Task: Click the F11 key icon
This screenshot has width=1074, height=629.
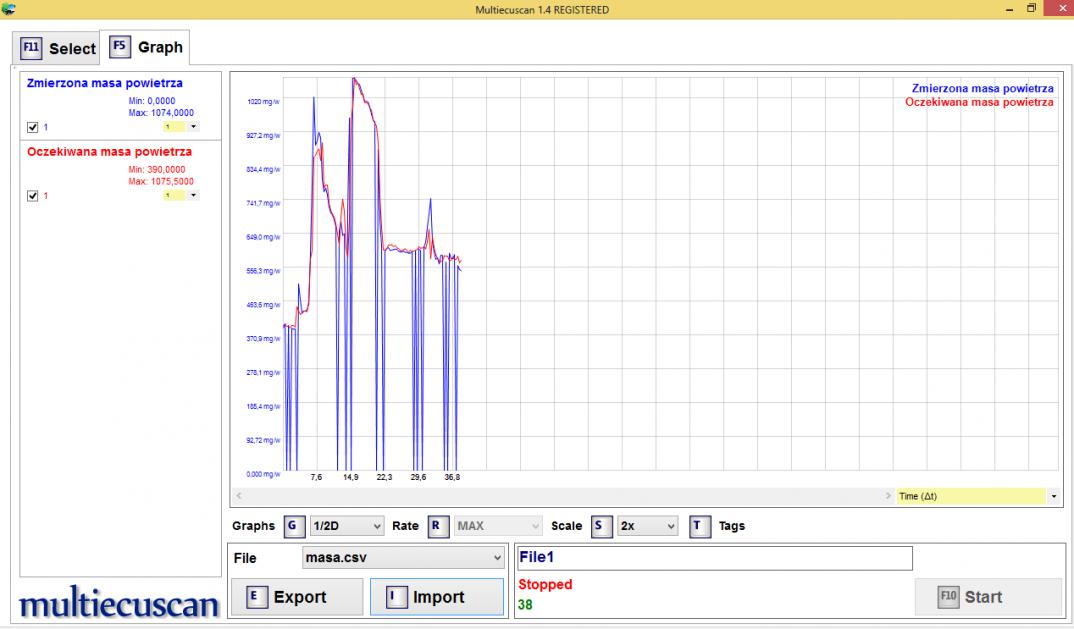Action: [x=31, y=48]
